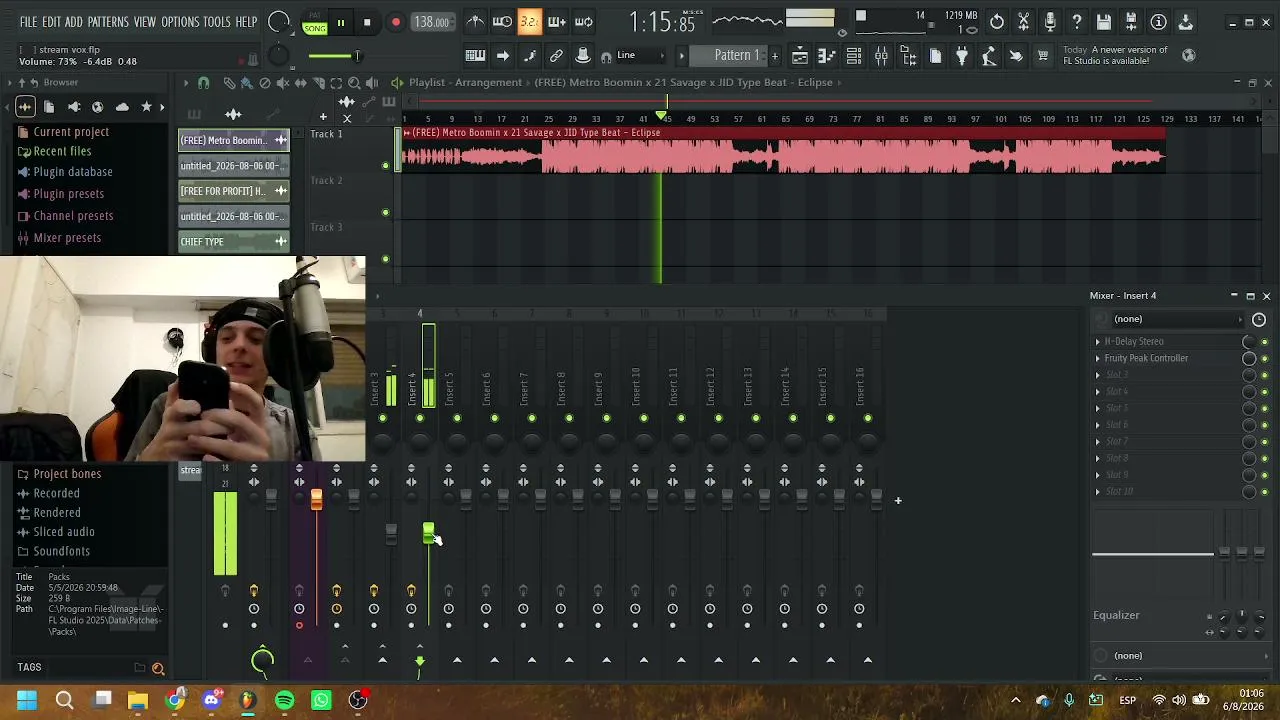
Task: Expand the H-Delay Stereo slot arrow
Action: 1098,342
